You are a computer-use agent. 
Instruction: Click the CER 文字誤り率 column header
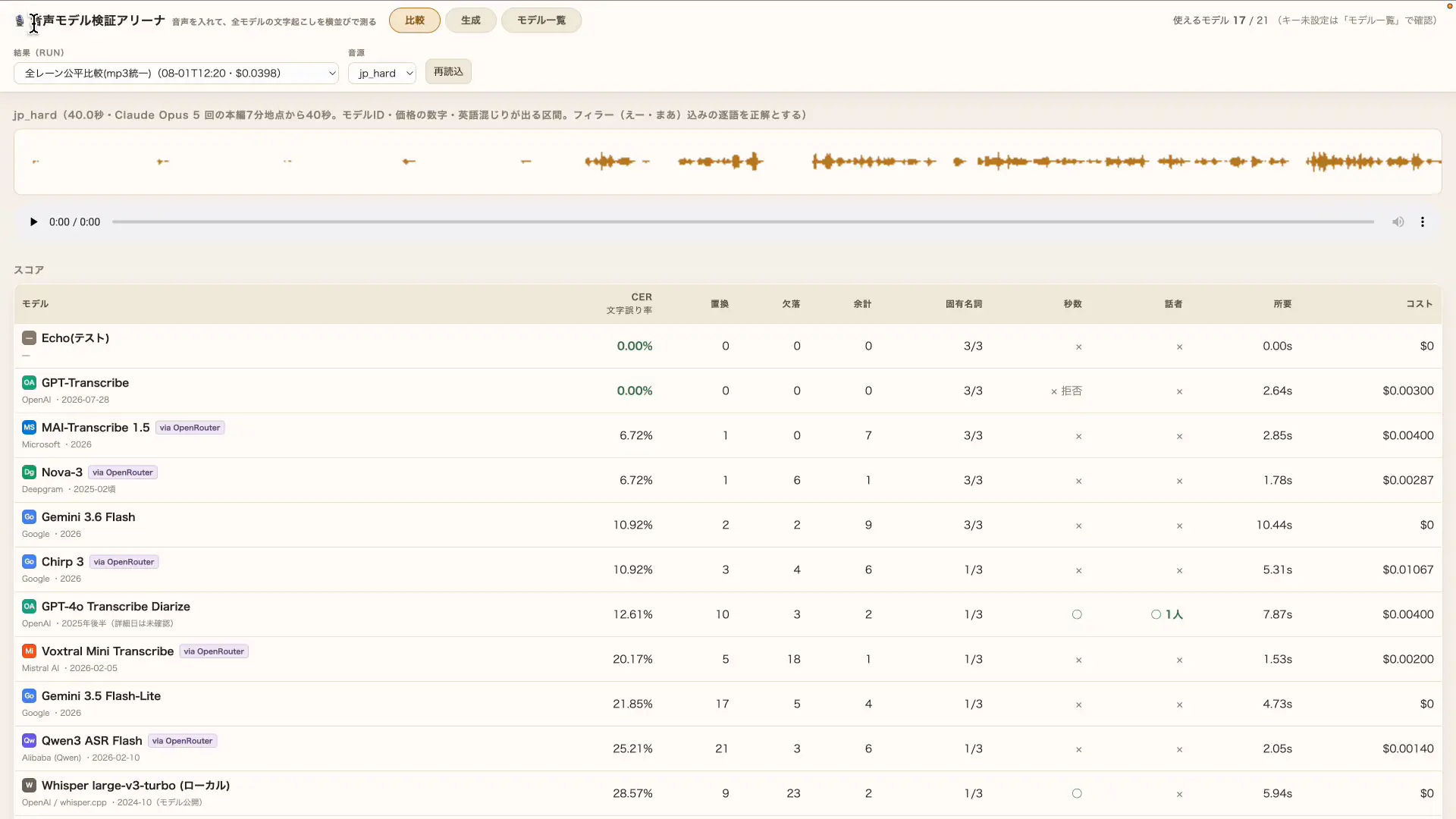click(x=629, y=304)
